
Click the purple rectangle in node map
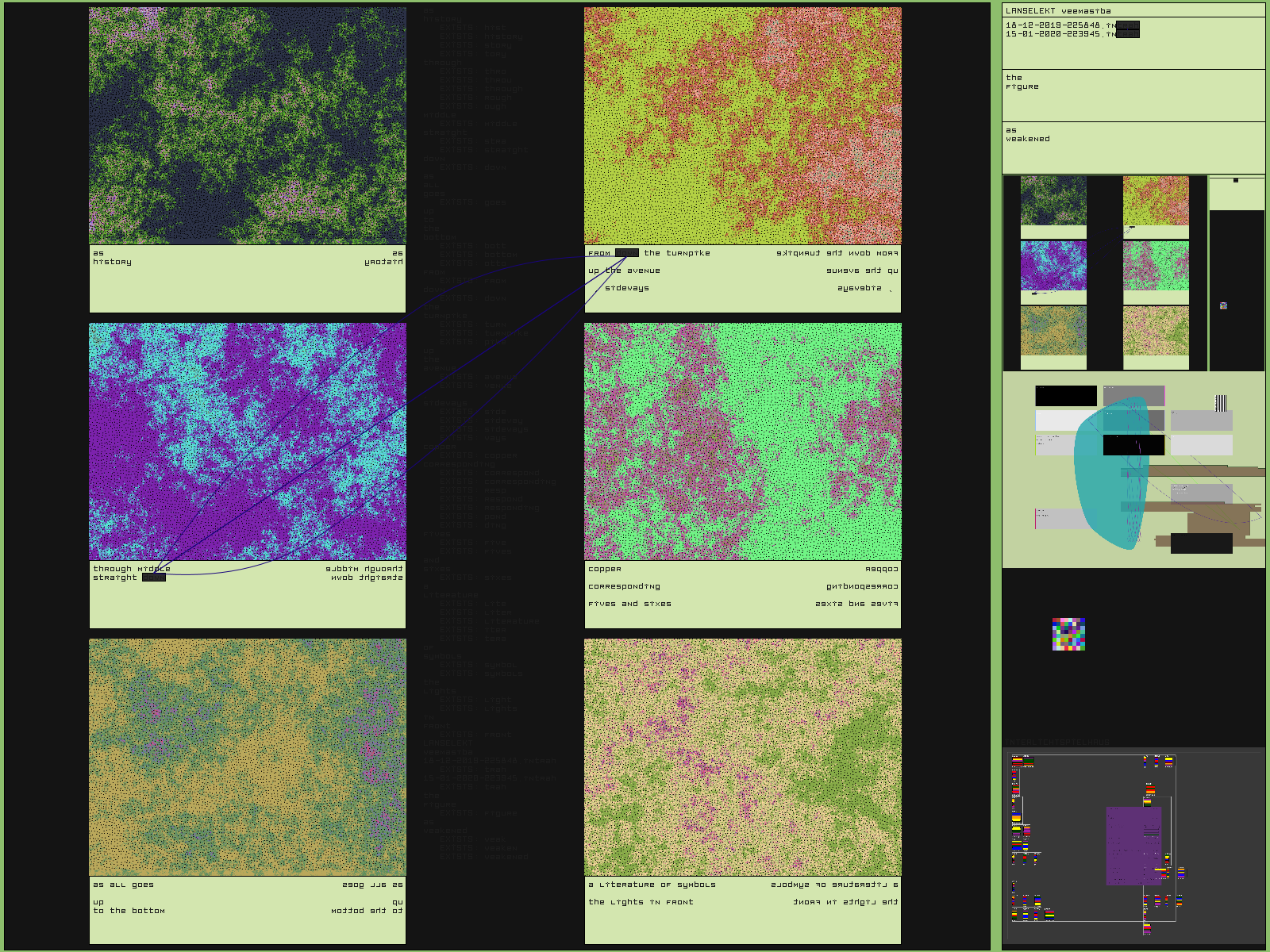tap(1133, 846)
